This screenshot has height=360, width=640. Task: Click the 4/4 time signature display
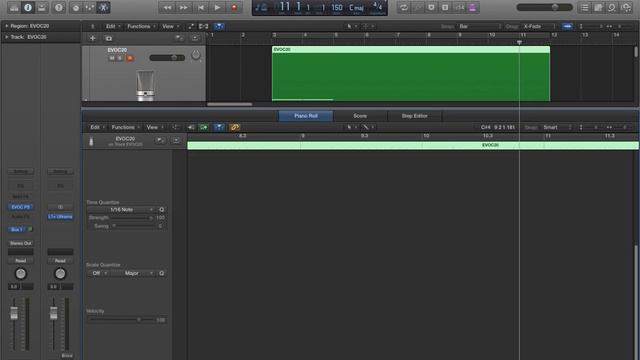point(378,7)
